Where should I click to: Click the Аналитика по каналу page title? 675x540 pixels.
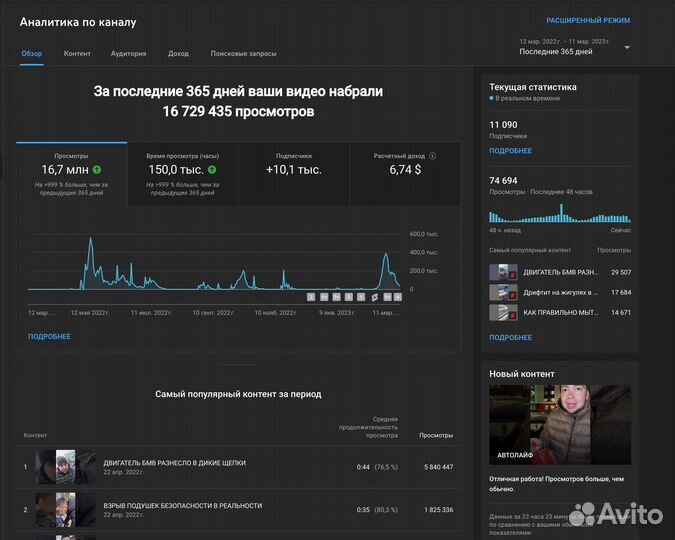coord(78,22)
